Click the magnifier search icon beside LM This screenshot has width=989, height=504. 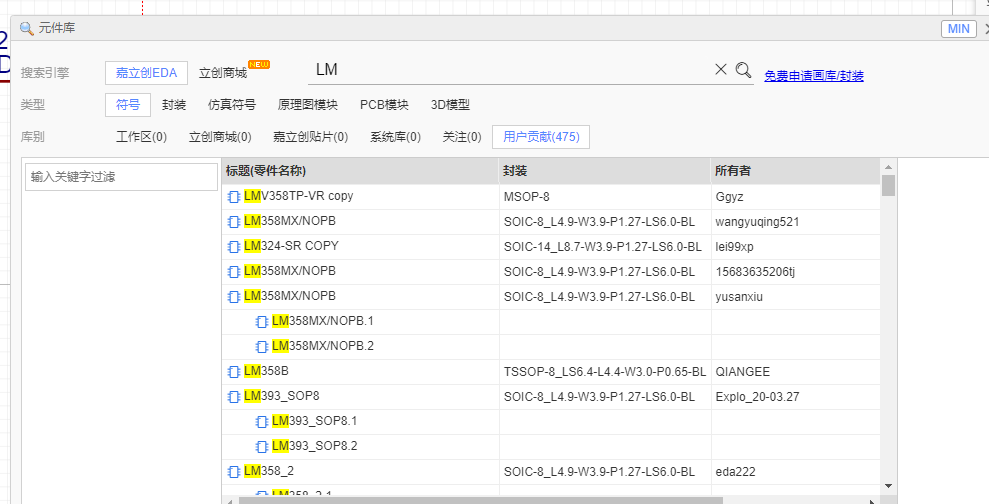743,70
